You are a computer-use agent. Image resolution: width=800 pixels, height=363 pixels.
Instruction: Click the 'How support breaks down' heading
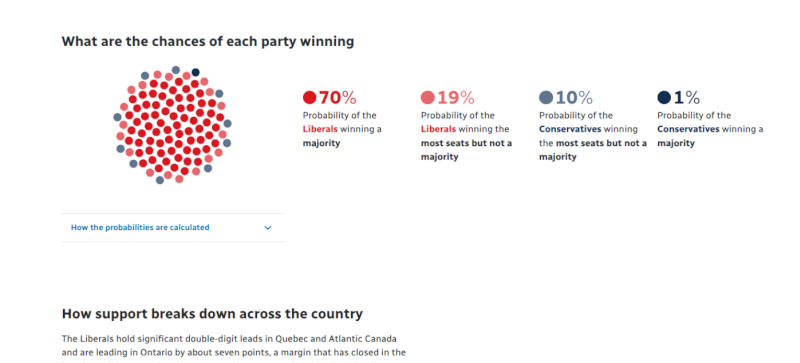212,313
